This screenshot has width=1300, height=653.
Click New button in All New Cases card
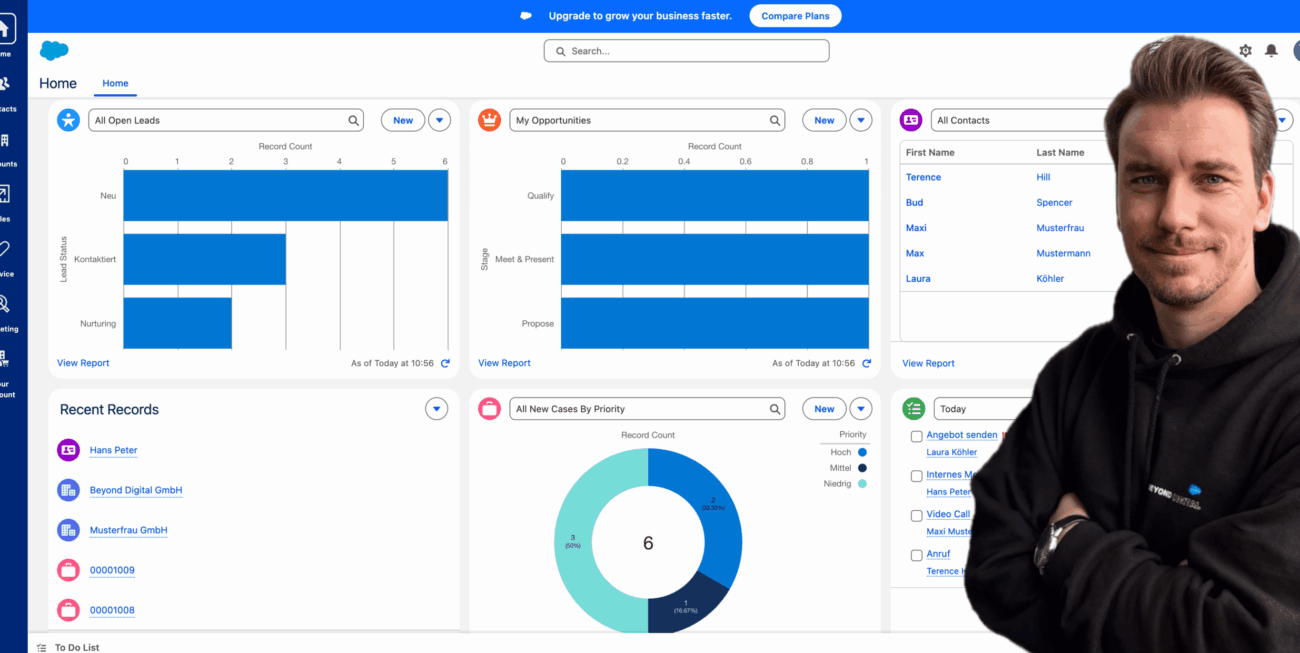pos(824,409)
